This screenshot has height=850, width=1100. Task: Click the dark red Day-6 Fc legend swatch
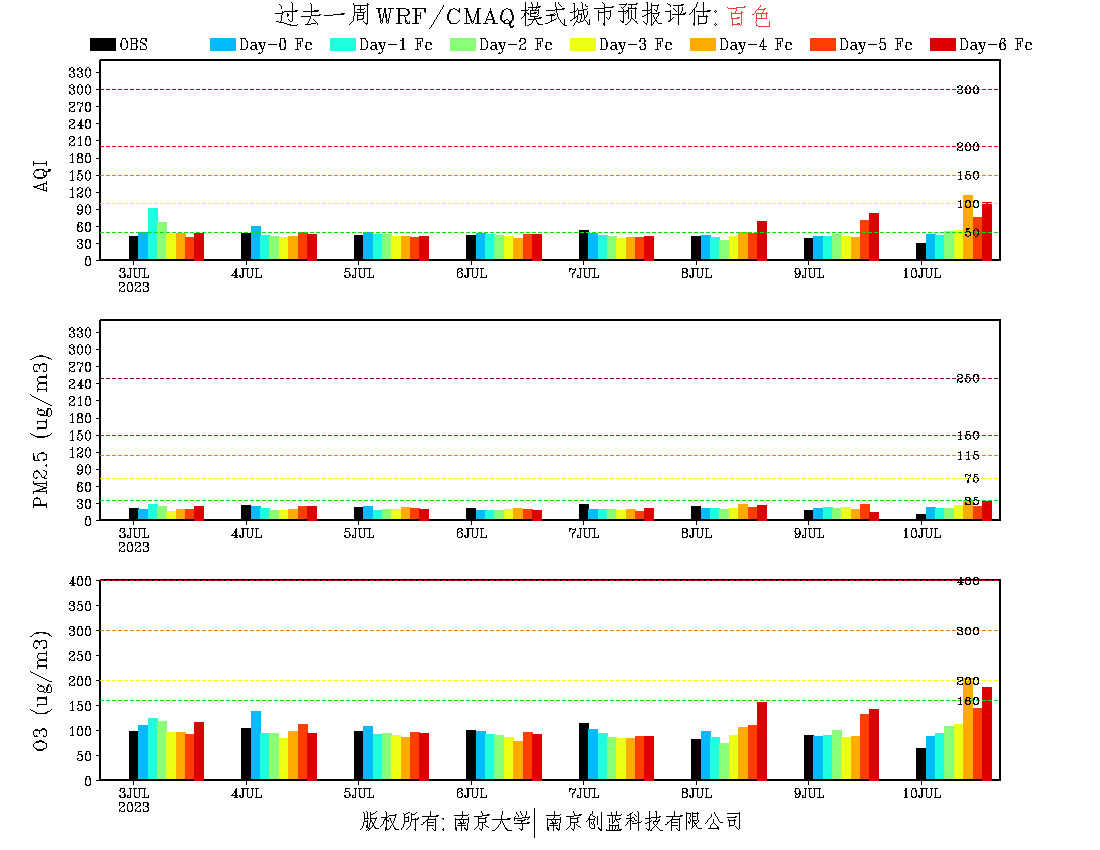tap(943, 44)
